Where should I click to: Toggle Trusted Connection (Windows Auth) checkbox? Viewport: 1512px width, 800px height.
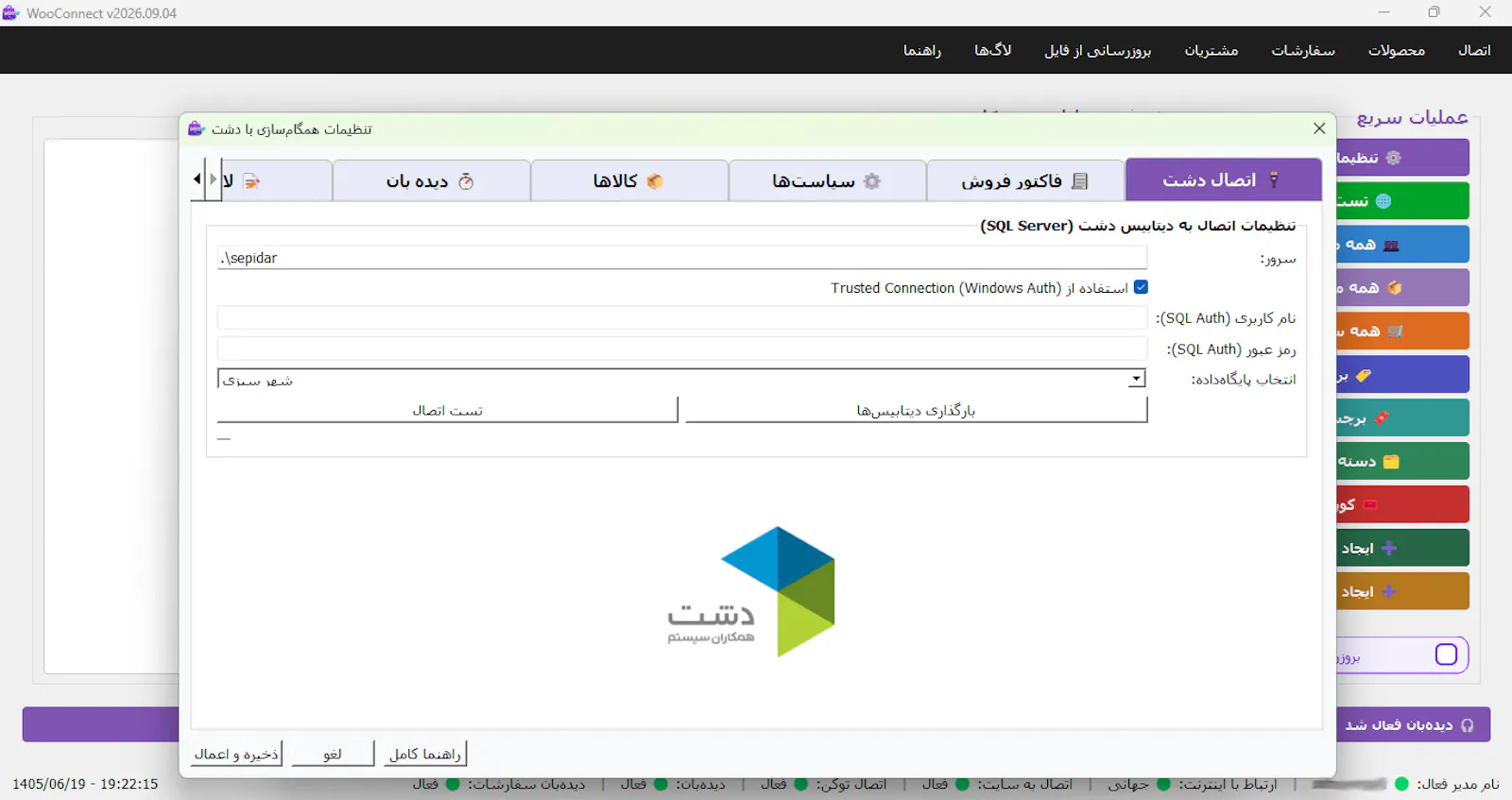coord(1141,287)
